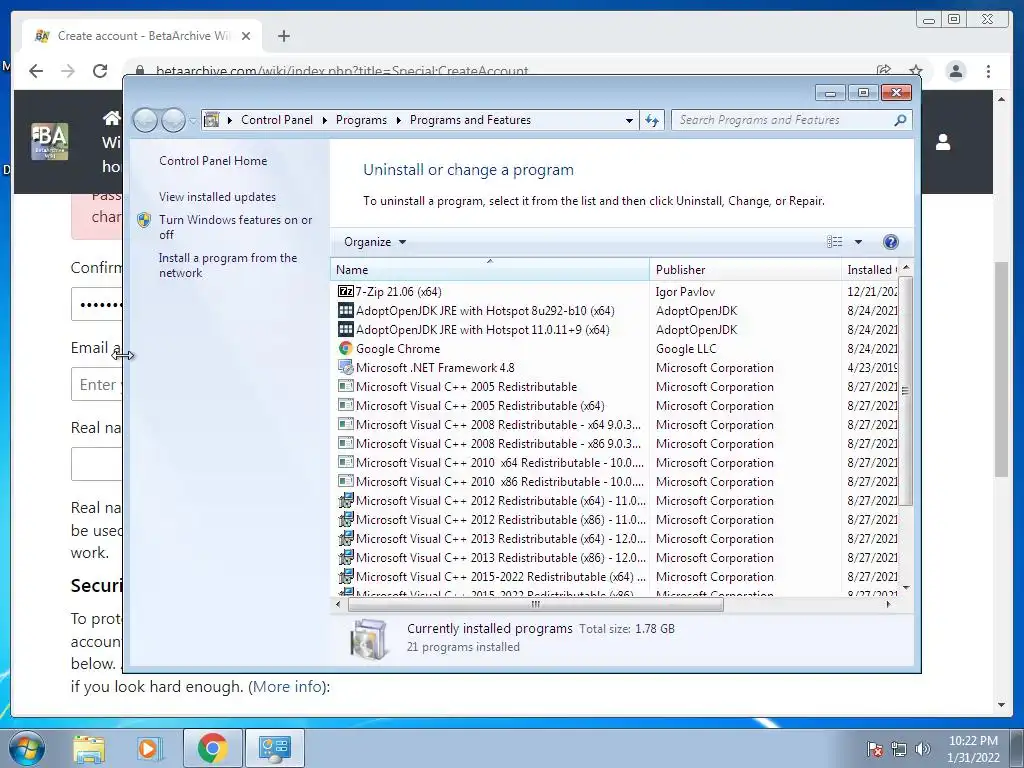Click the Chrome page vertical scrollbar thumb
Viewport: 1024px width, 768px height.
click(x=1002, y=369)
